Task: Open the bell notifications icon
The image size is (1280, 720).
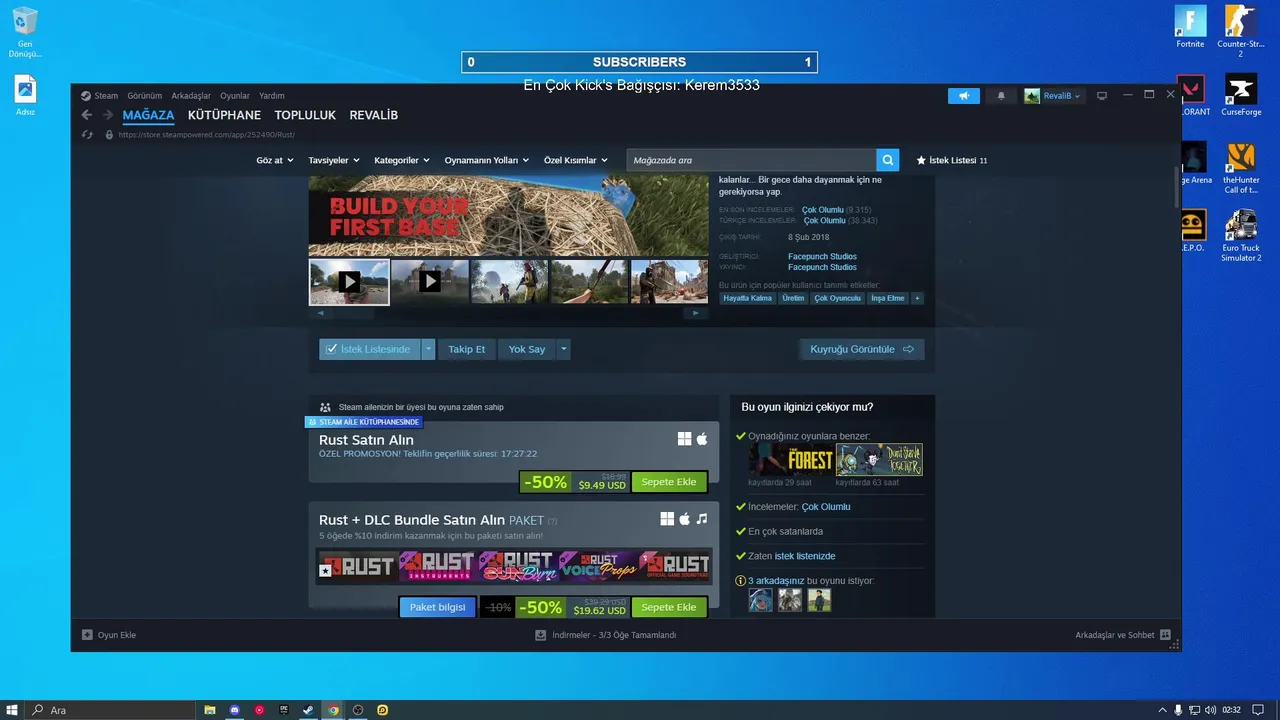Action: pos(1001,96)
